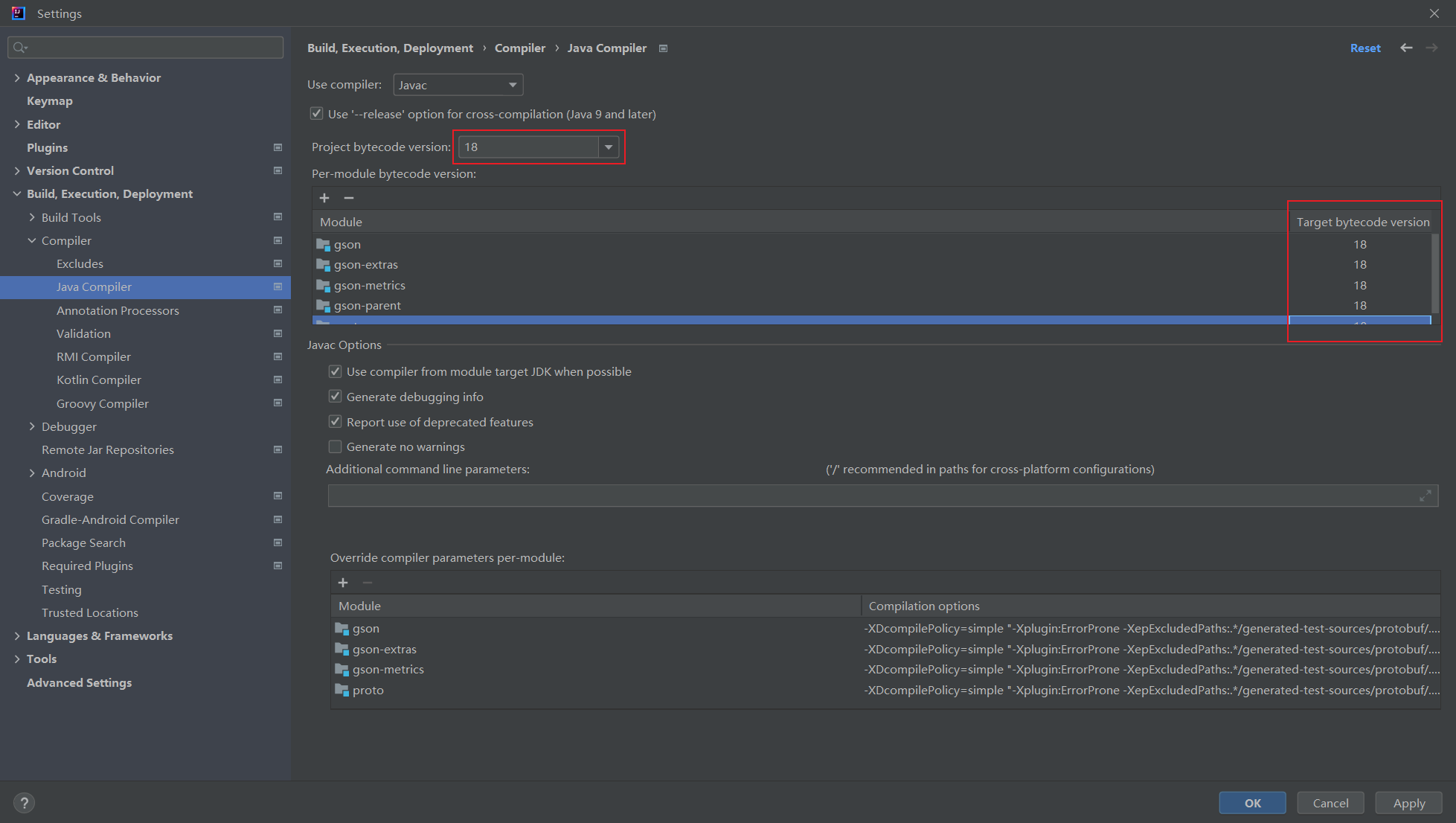Click the bytecode table vertical scrollbar

(1435, 272)
